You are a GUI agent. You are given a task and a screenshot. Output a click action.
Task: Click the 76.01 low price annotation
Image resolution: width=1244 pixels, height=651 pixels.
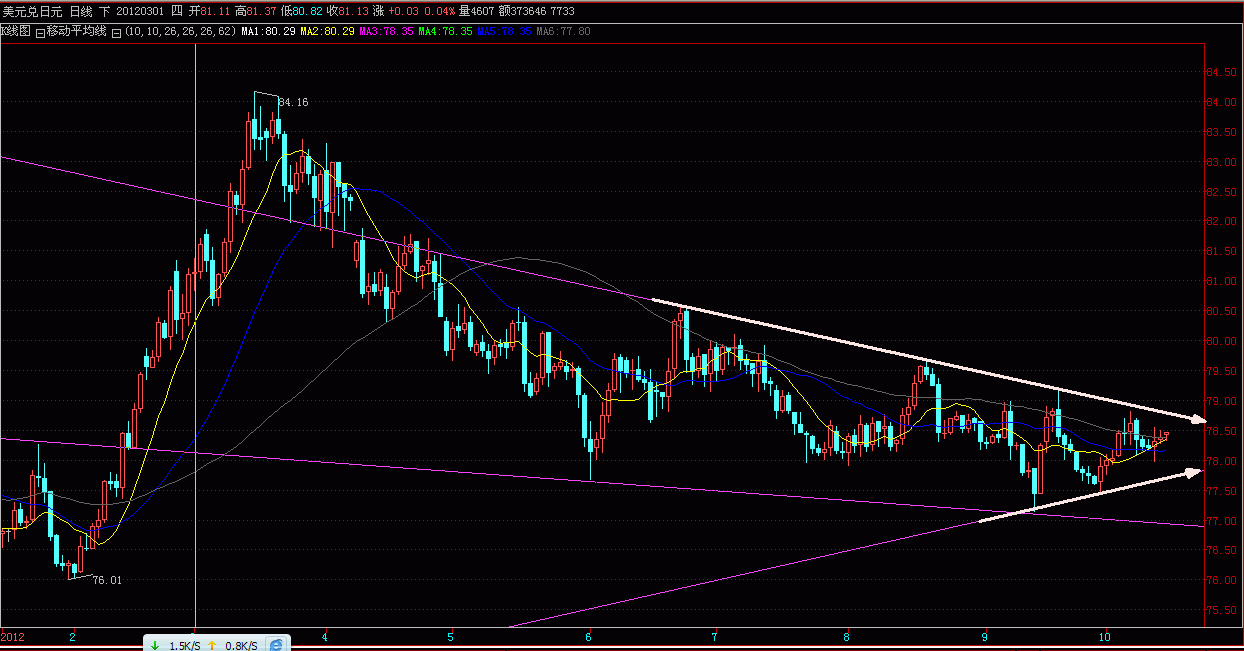(x=106, y=579)
